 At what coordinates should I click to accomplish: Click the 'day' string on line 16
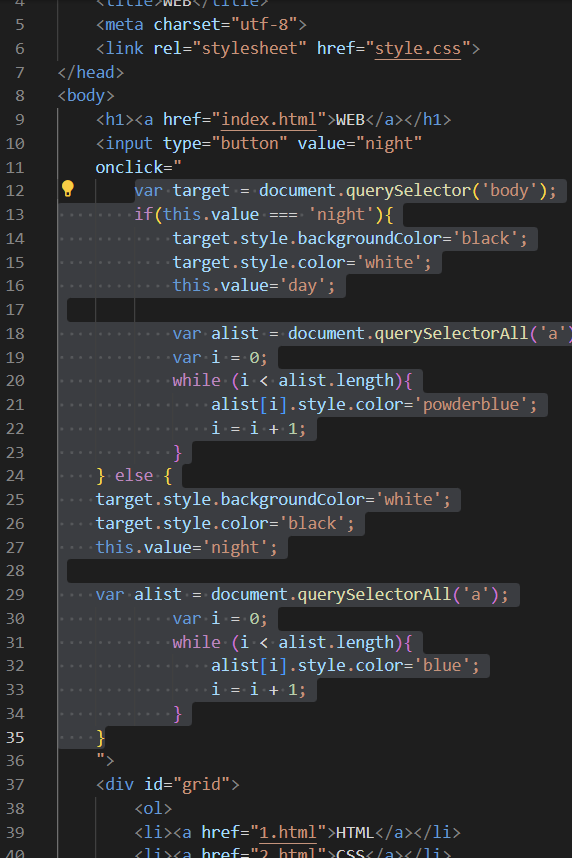coord(303,286)
